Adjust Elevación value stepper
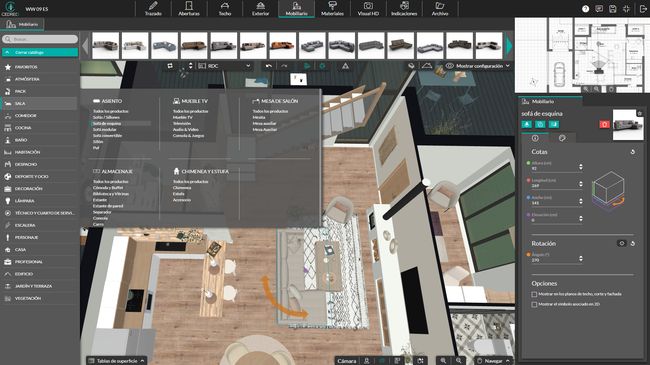The width and height of the screenshot is (650, 365). click(580, 218)
